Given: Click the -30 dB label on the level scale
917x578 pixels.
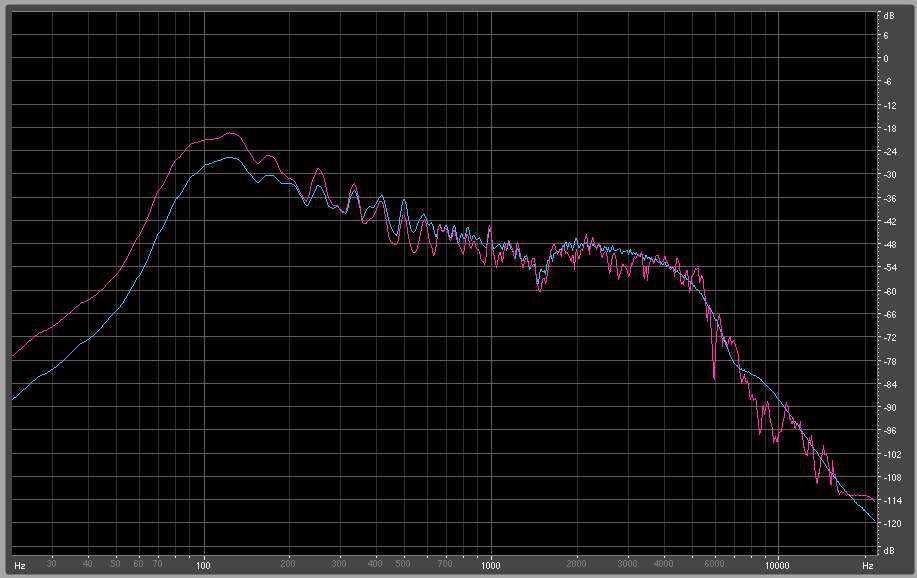Looking at the screenshot, I should tap(888, 174).
